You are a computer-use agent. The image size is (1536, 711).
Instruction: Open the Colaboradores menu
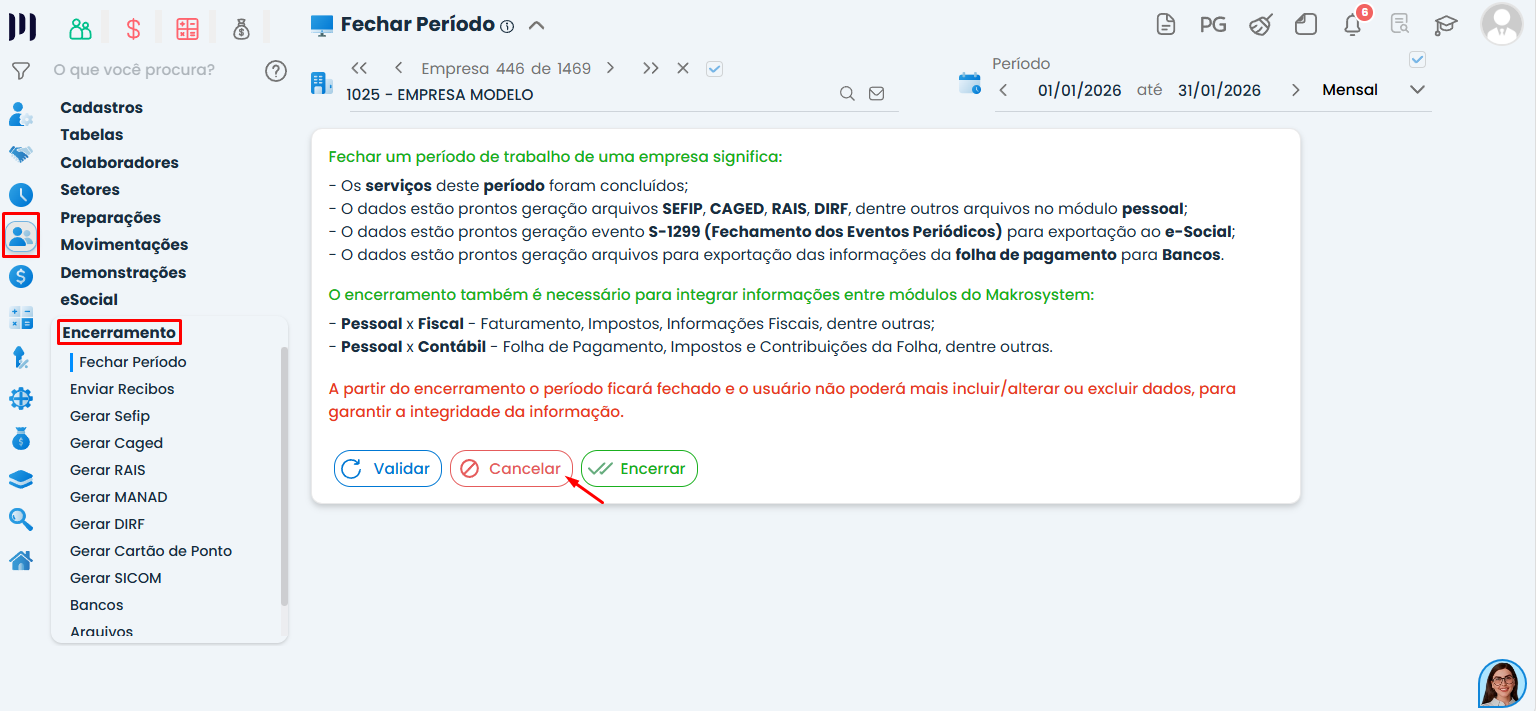pos(120,163)
